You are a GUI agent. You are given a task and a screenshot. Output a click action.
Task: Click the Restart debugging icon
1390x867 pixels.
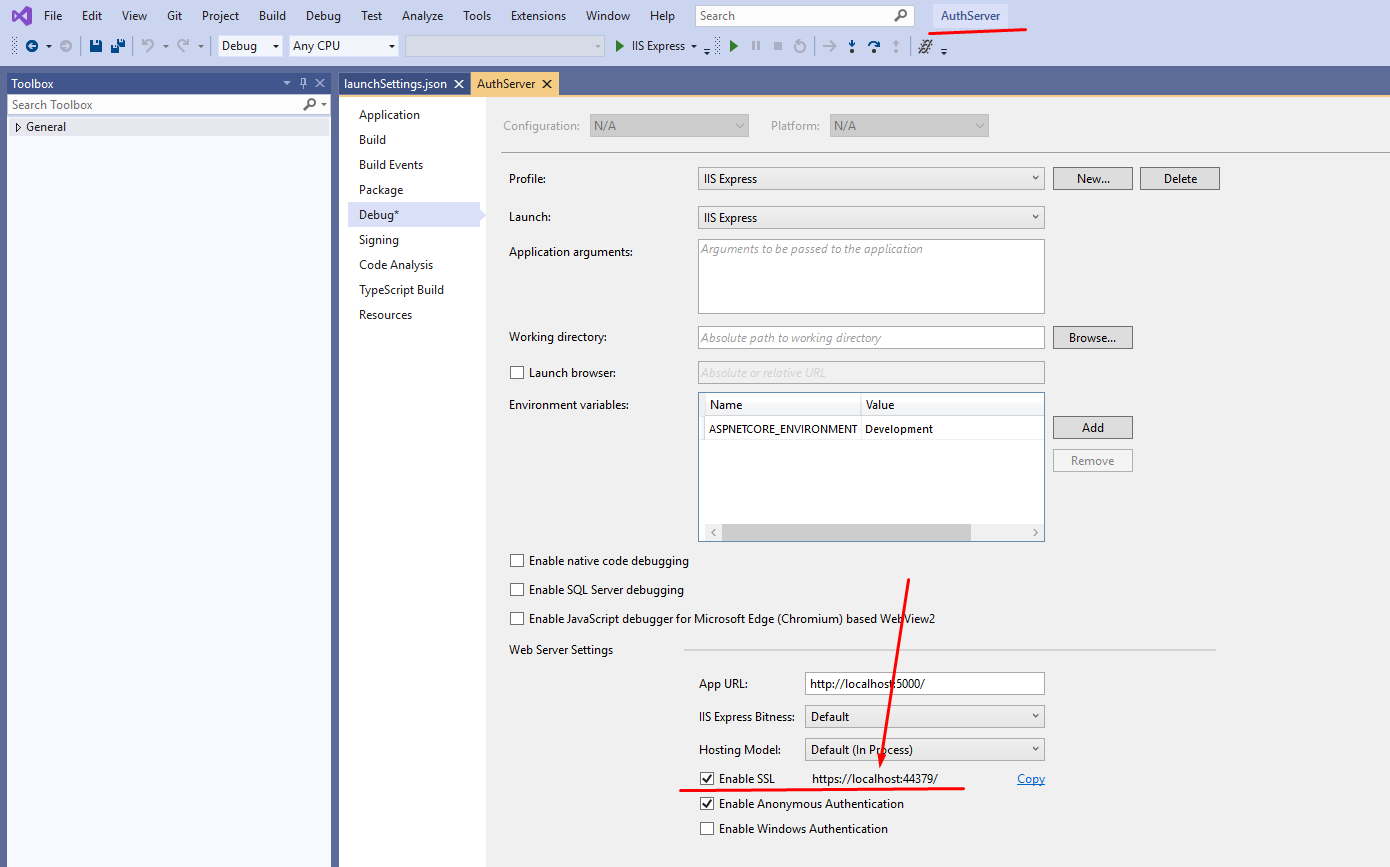coord(800,46)
